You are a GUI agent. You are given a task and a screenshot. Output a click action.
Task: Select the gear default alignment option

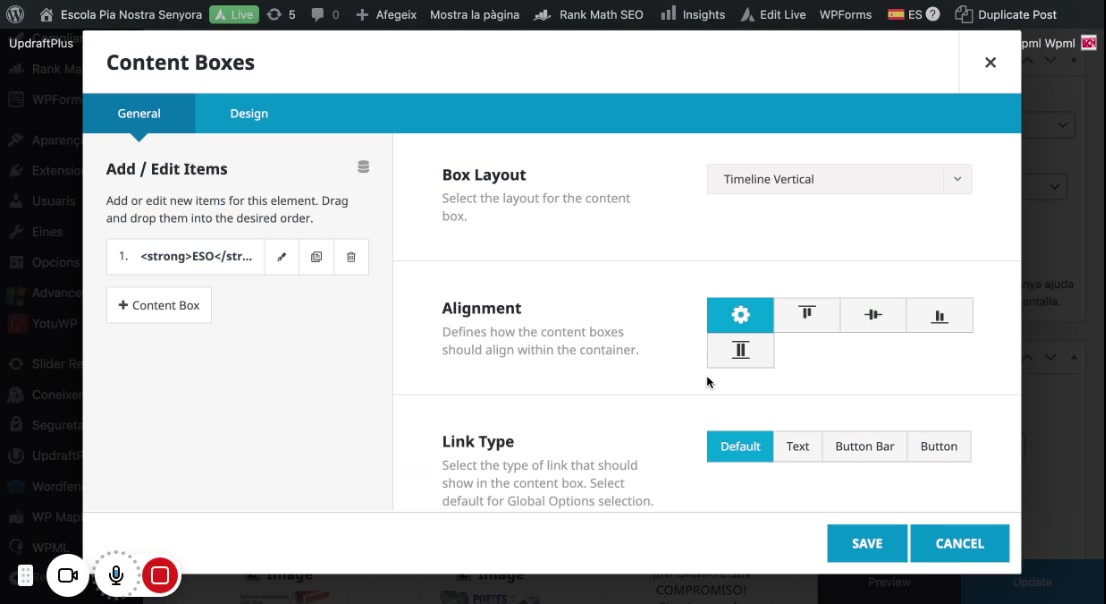click(x=740, y=315)
